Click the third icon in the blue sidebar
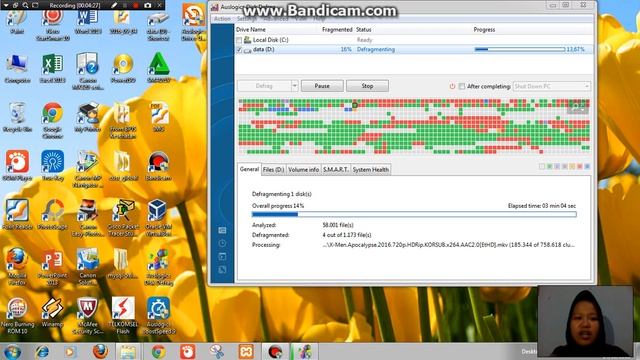The image size is (640, 360). pos(222,257)
